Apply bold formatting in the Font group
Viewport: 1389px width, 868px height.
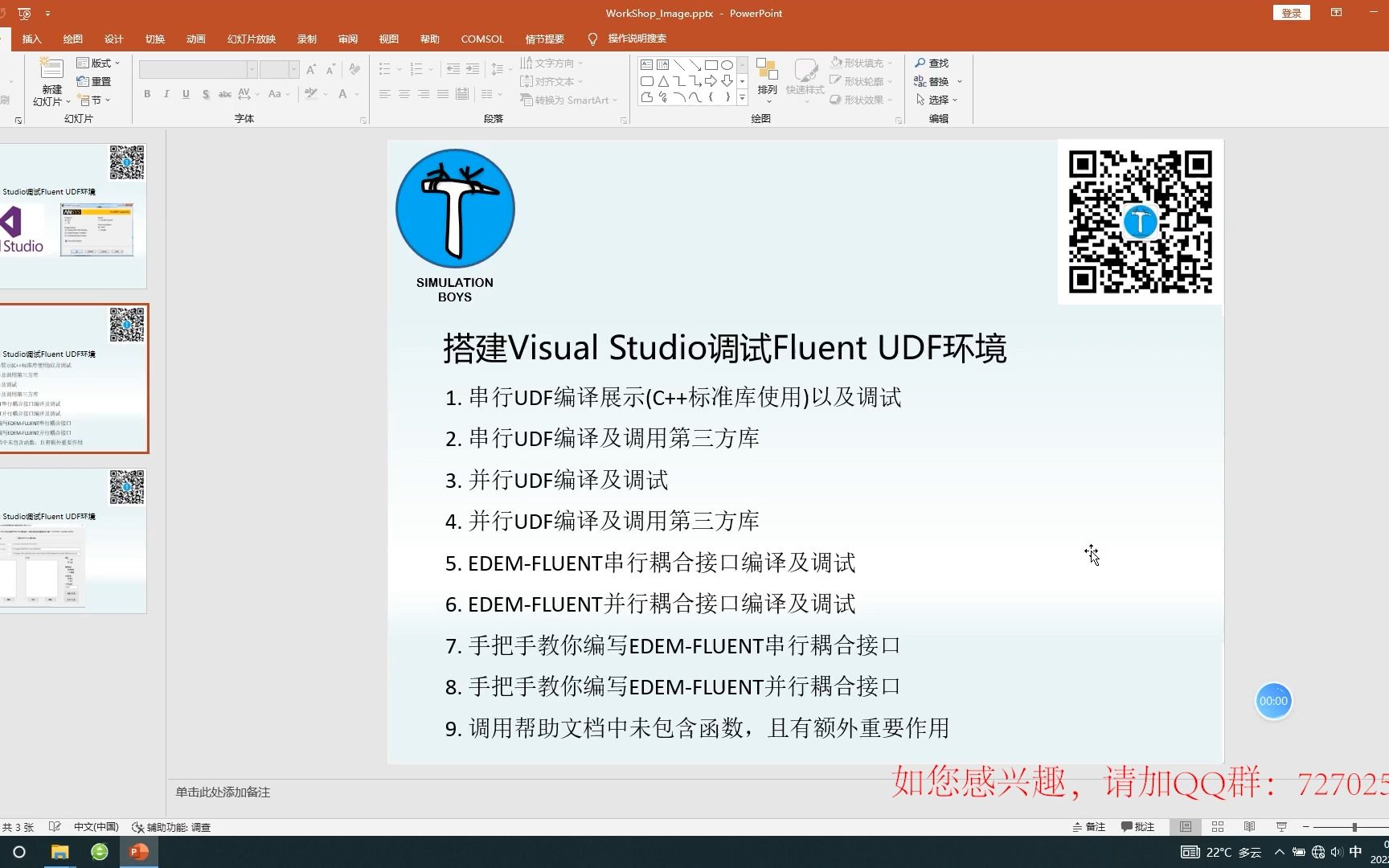tap(147, 94)
